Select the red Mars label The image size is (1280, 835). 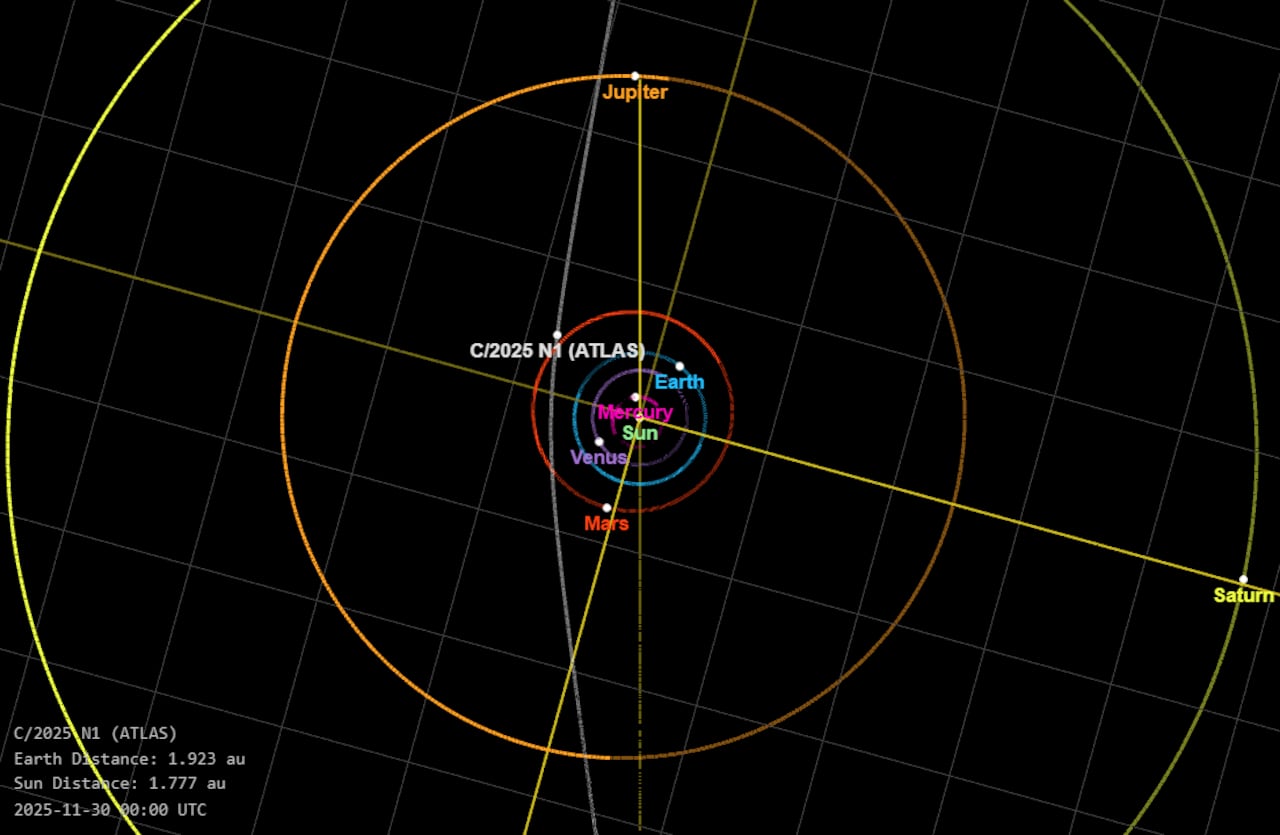(x=607, y=524)
